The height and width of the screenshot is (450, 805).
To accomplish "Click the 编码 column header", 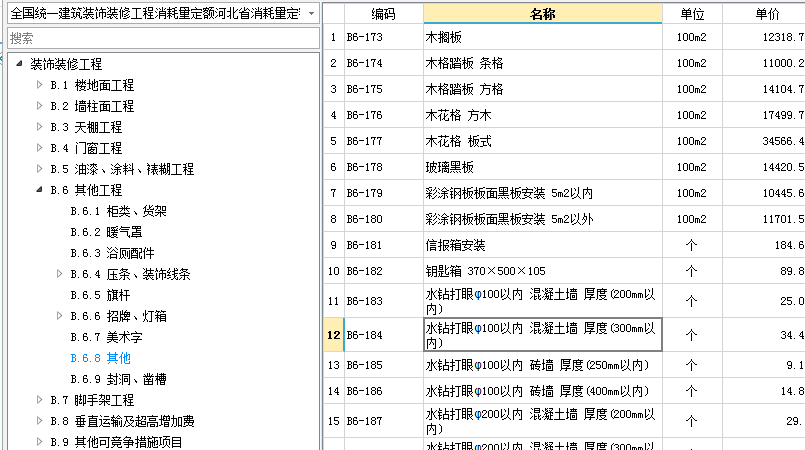I will (384, 14).
